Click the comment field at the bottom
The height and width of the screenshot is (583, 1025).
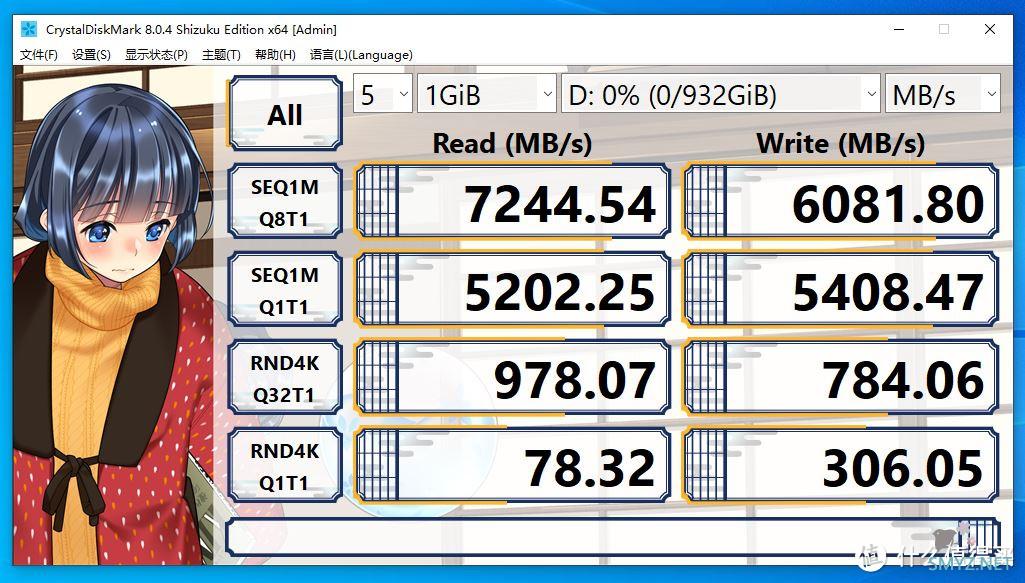point(613,537)
